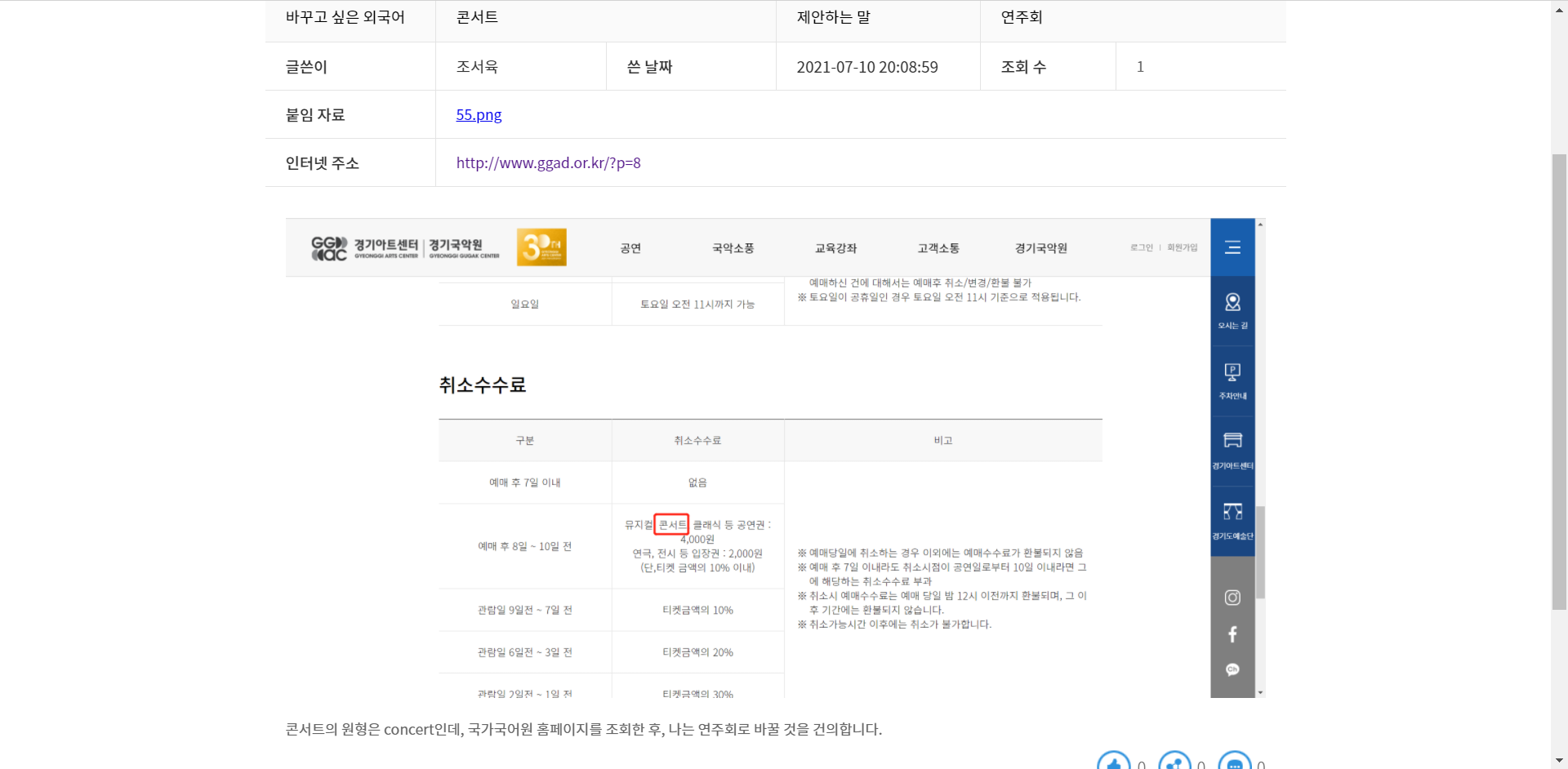The width and height of the screenshot is (1568, 769).
Task: Click the Instagram icon in sidebar
Action: click(1232, 598)
